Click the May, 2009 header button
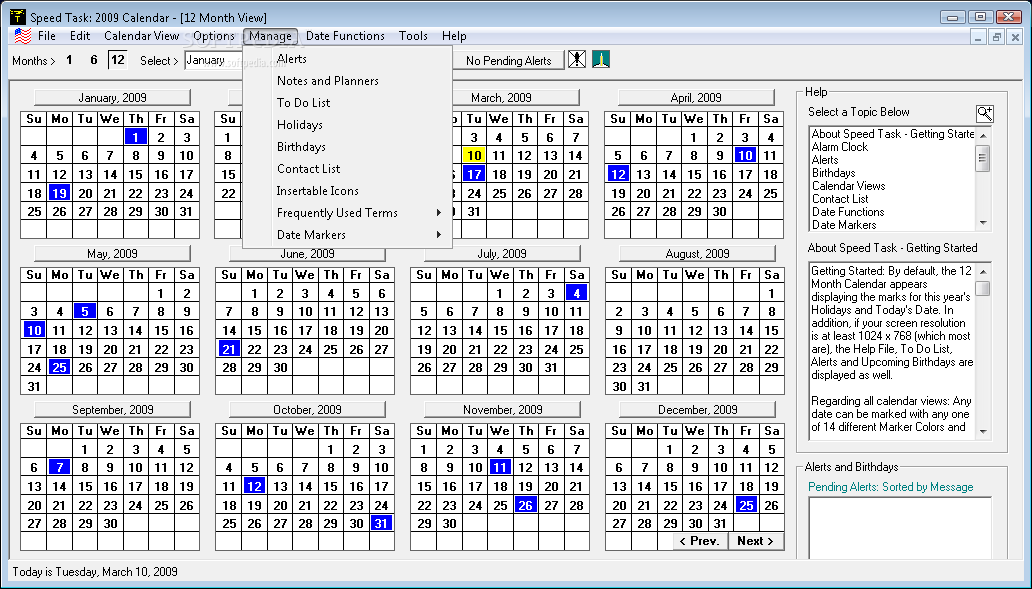This screenshot has width=1032, height=589. pos(113,253)
